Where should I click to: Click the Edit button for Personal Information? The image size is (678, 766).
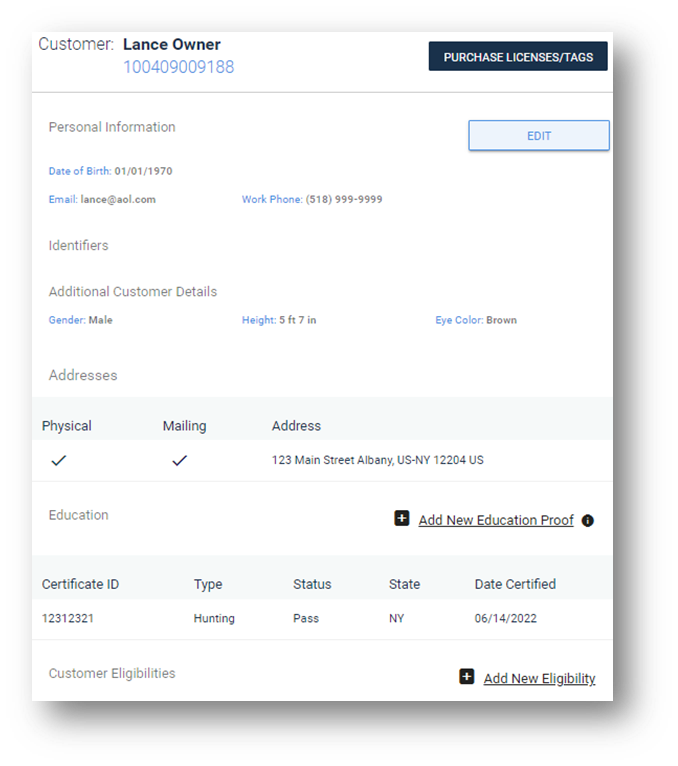(x=538, y=136)
